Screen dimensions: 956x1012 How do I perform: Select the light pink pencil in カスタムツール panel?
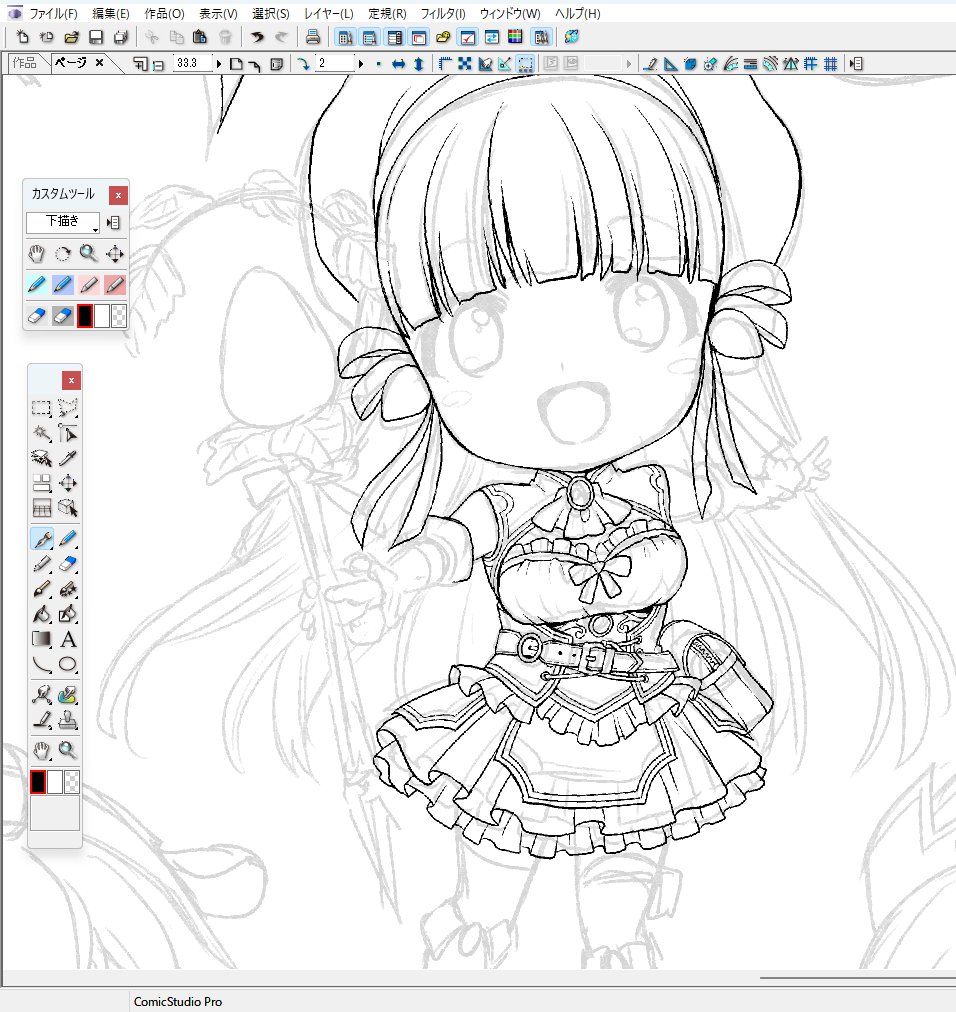pos(88,285)
